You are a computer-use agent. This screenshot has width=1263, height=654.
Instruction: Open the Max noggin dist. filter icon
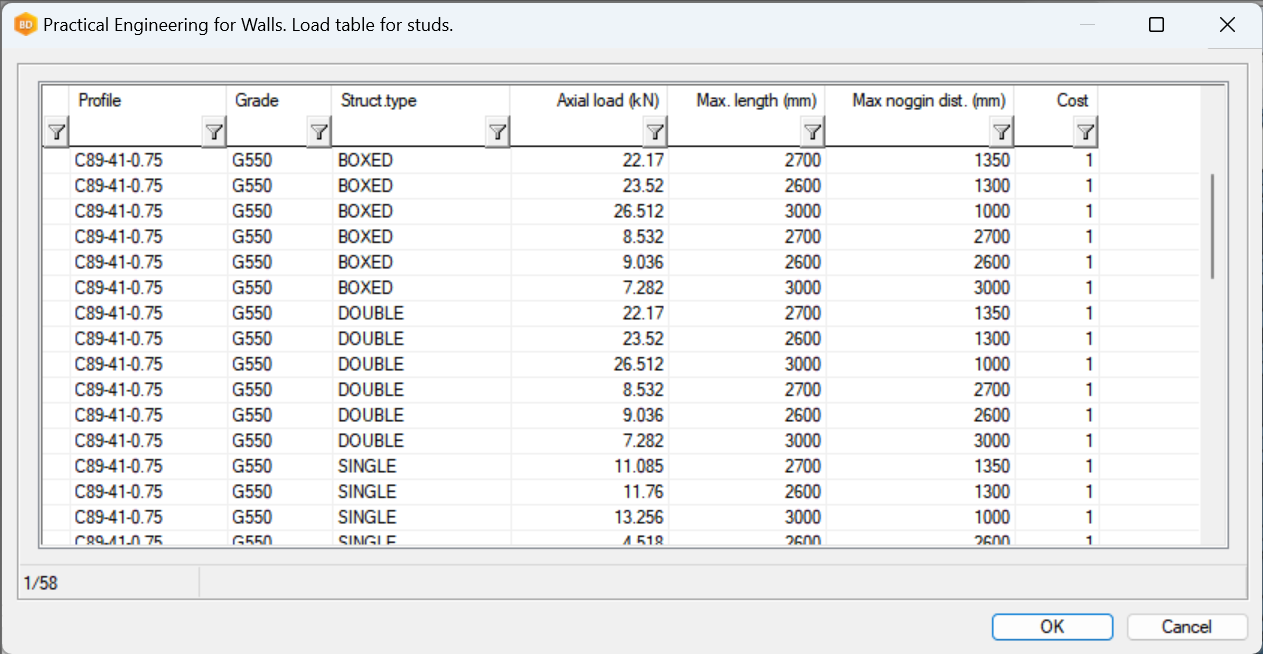(1002, 132)
